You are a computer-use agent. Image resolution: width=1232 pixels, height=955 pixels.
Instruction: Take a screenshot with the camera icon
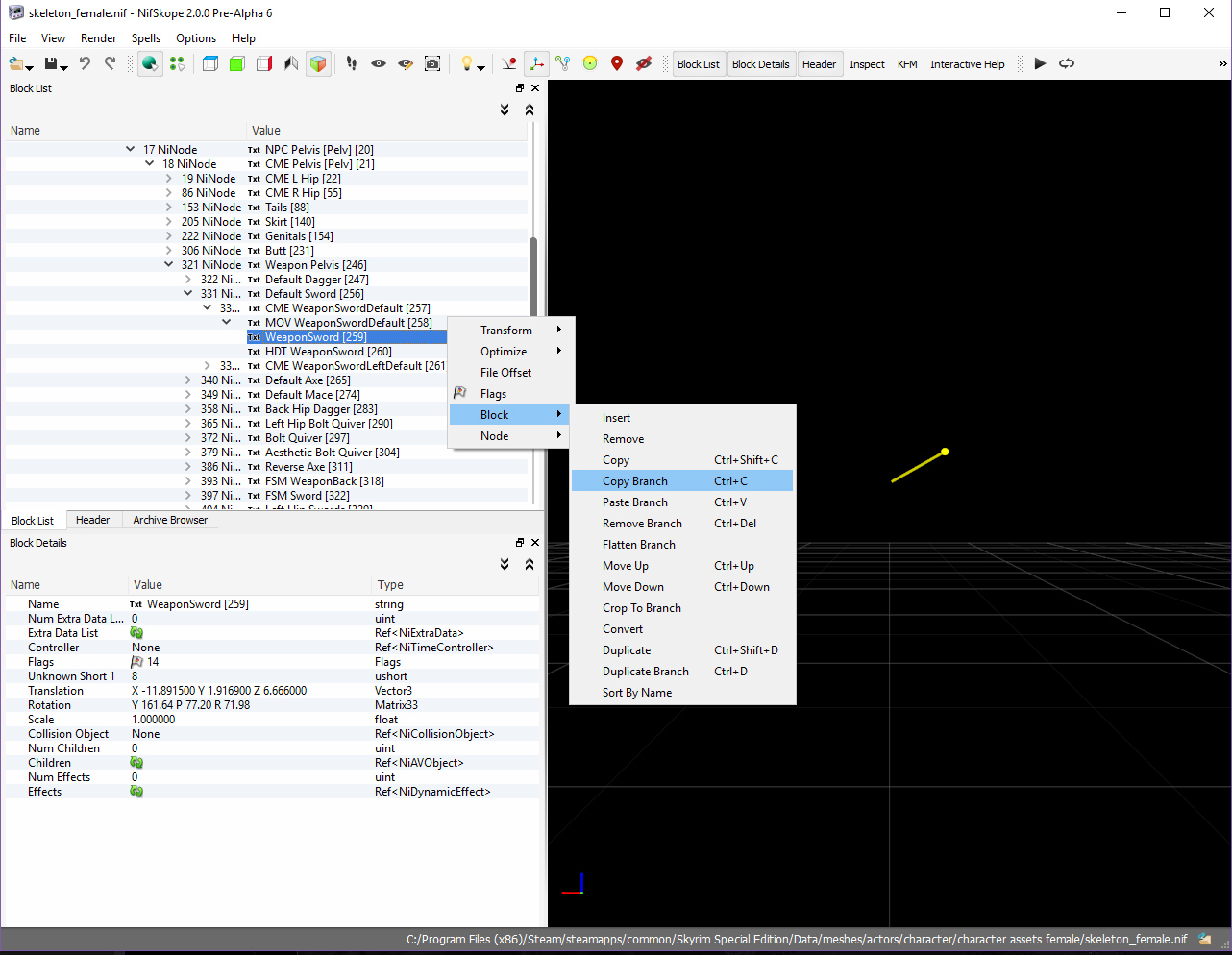pos(432,64)
